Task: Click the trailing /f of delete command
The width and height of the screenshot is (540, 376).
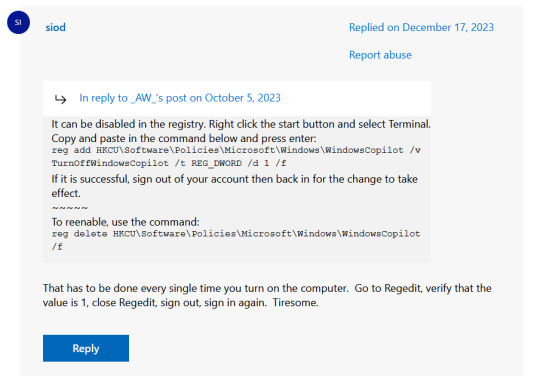Action: click(57, 247)
